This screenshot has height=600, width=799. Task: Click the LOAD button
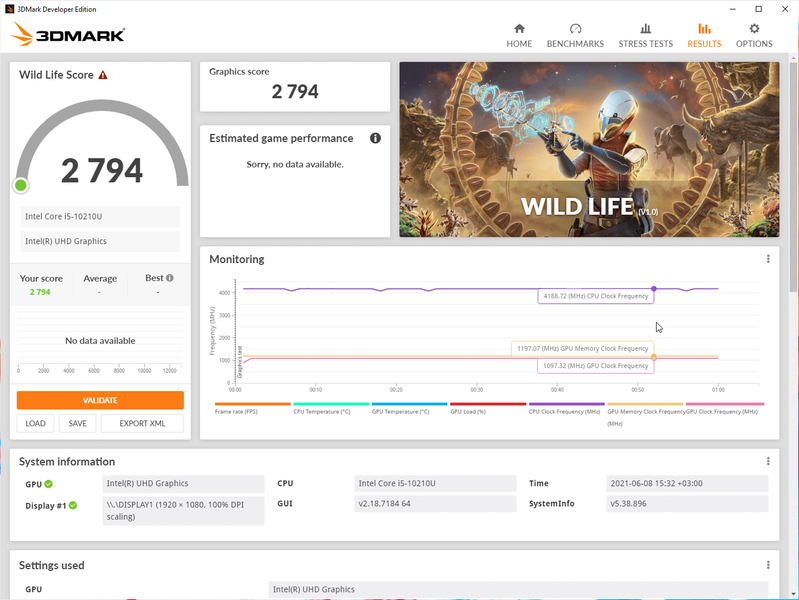click(35, 423)
